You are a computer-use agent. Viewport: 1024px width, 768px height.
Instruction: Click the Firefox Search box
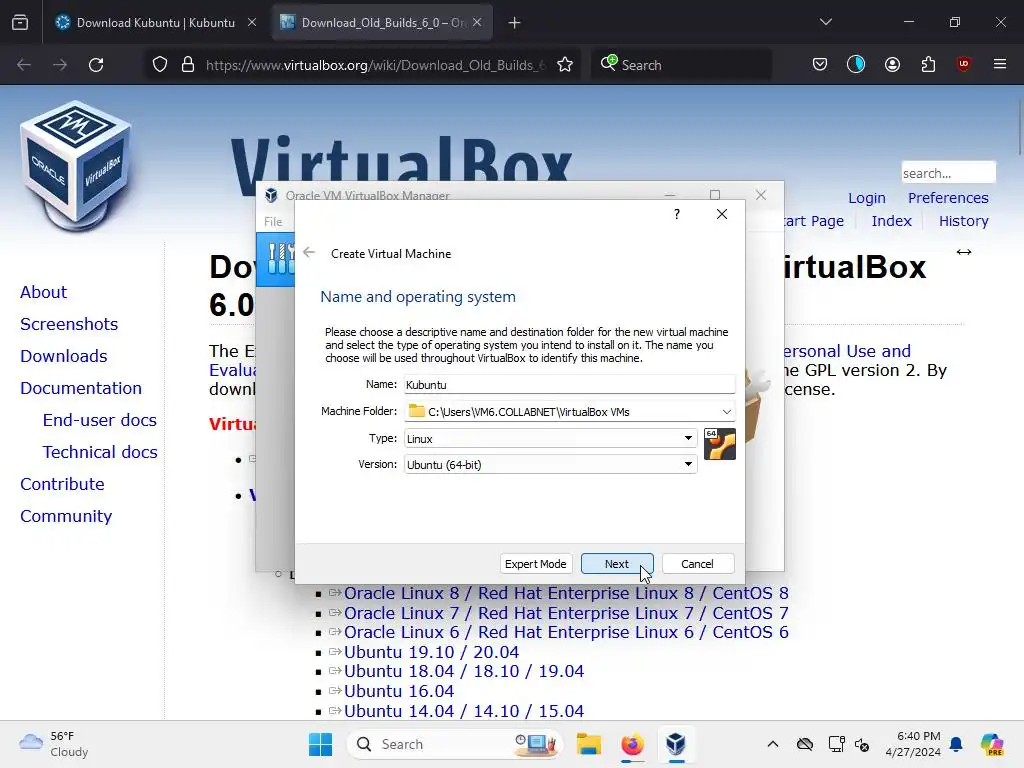coord(681,65)
